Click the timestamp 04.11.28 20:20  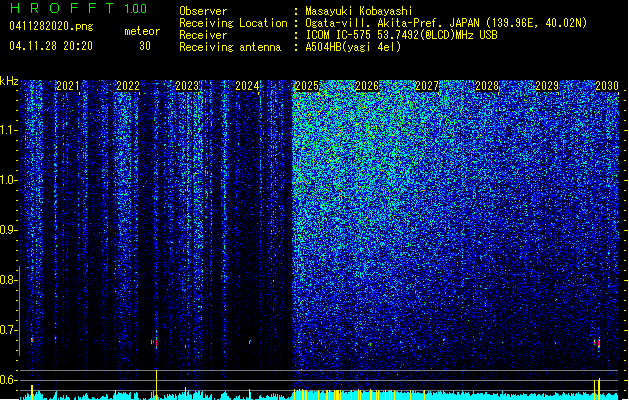click(51, 46)
